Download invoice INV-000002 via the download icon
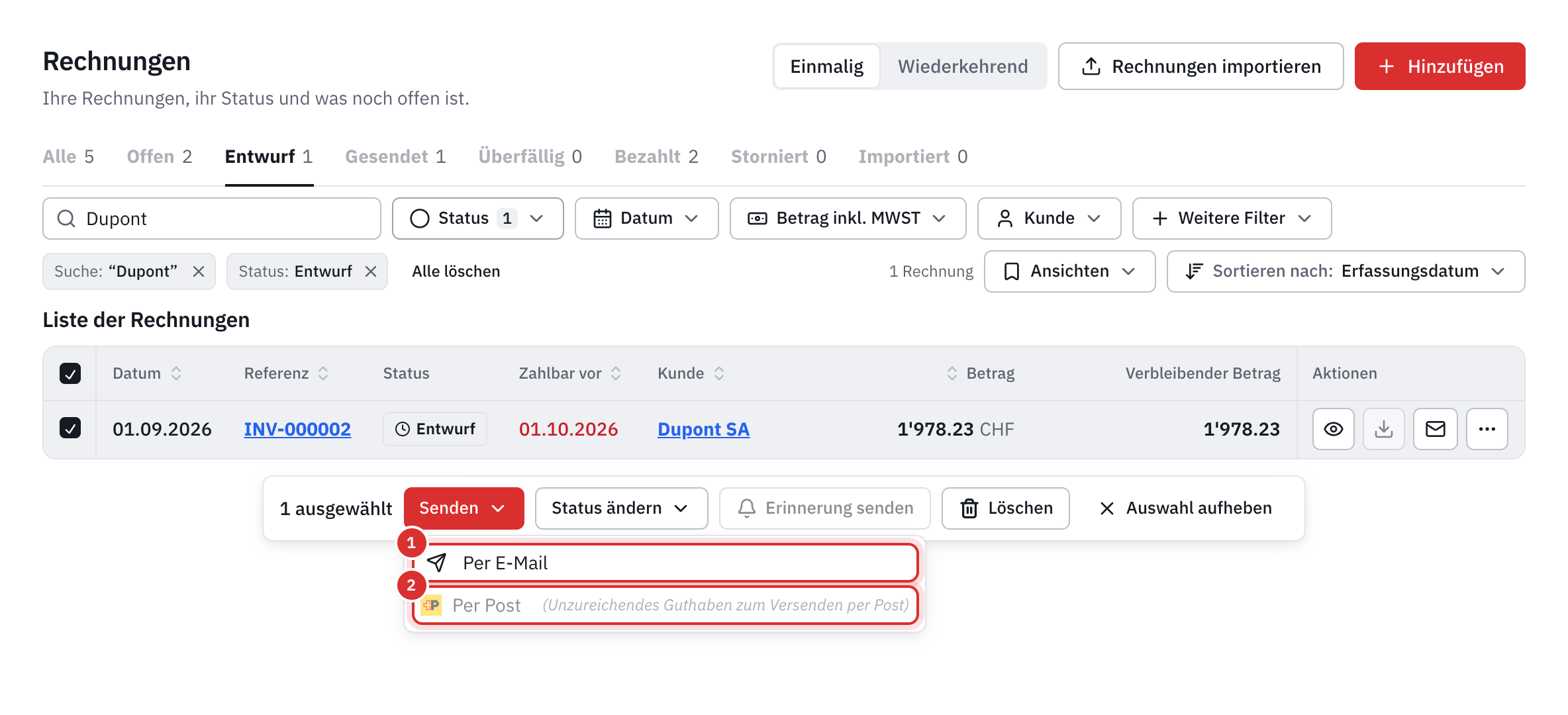Screen dimensions: 1568x715 [x=1383, y=429]
